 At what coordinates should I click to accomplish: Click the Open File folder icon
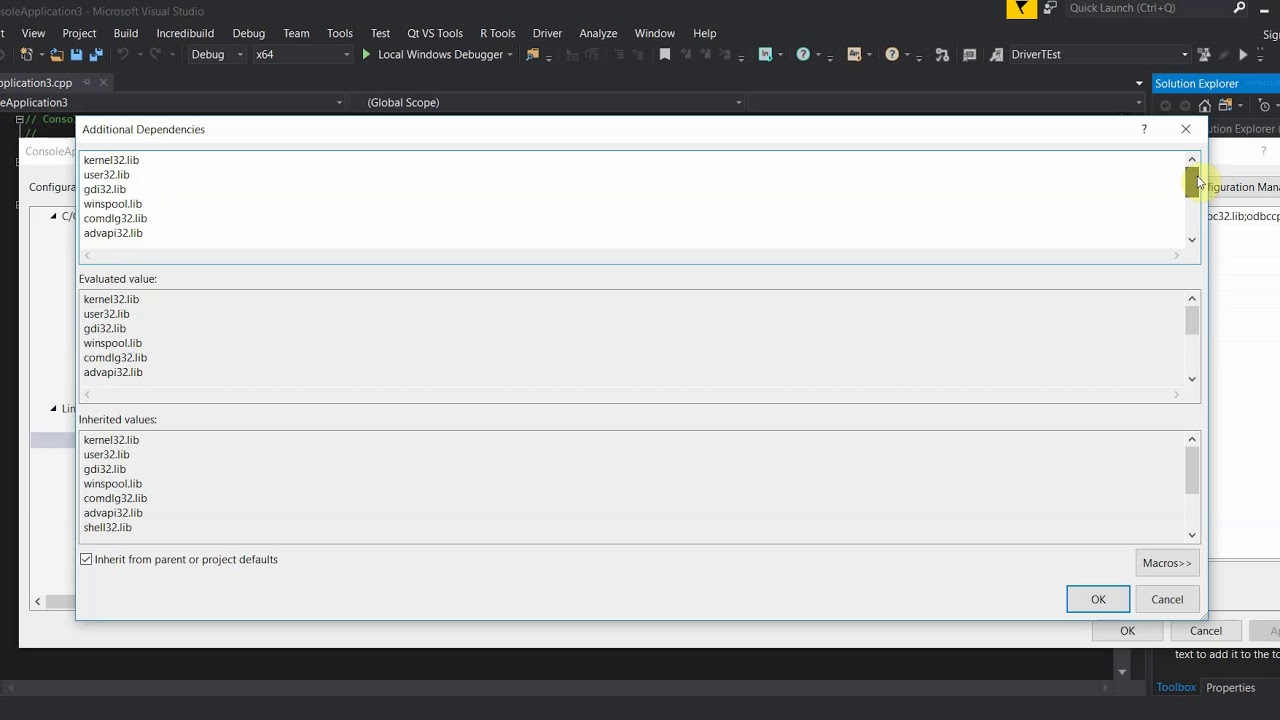57,55
